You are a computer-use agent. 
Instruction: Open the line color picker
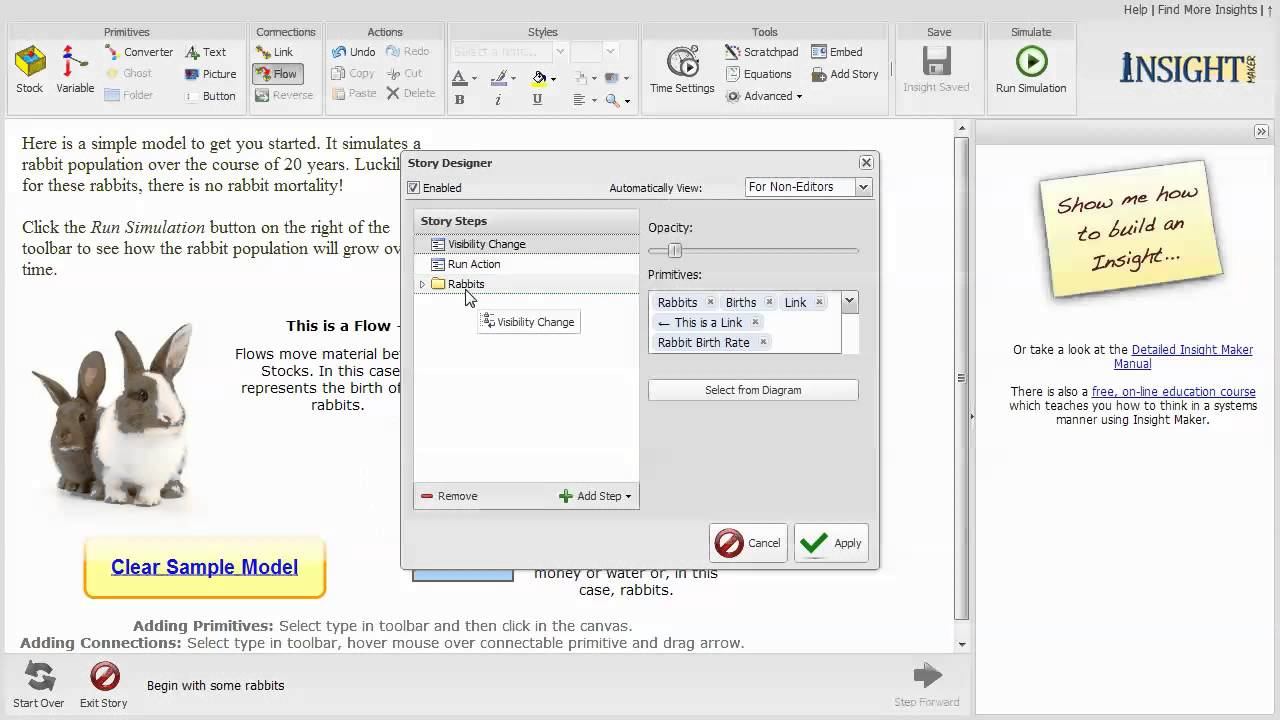[x=503, y=78]
